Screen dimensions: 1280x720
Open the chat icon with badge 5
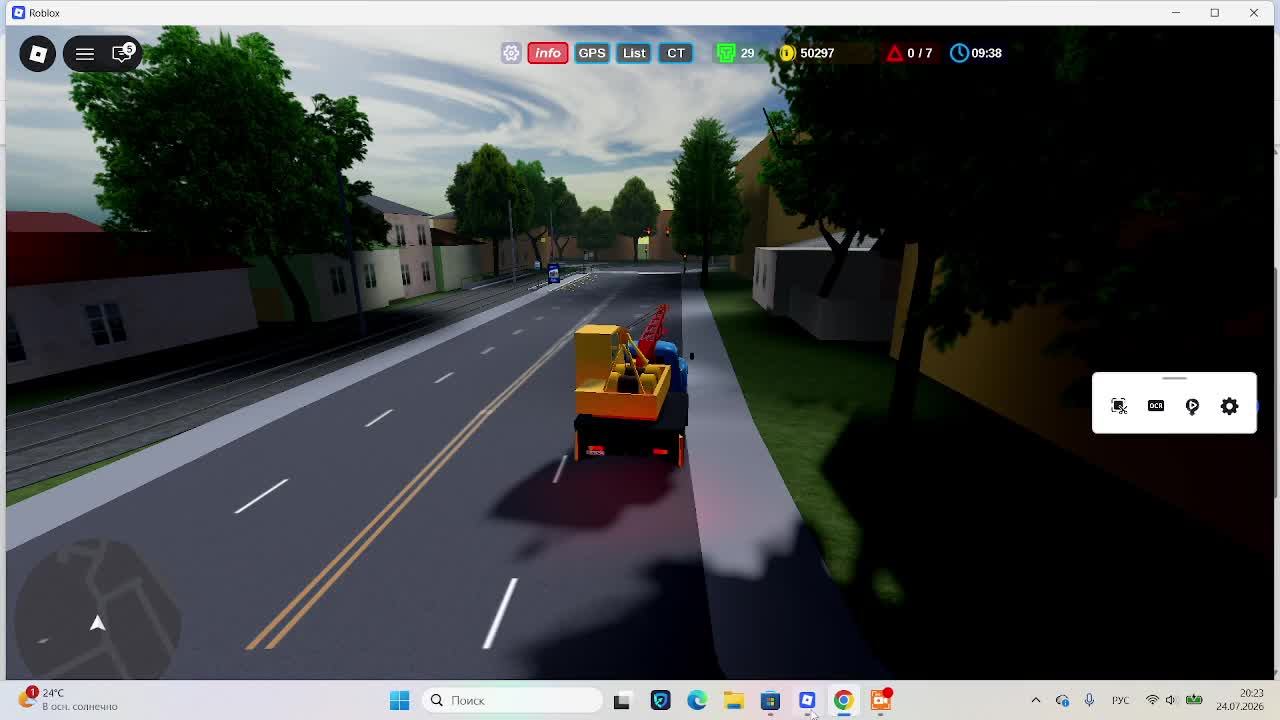click(x=122, y=53)
